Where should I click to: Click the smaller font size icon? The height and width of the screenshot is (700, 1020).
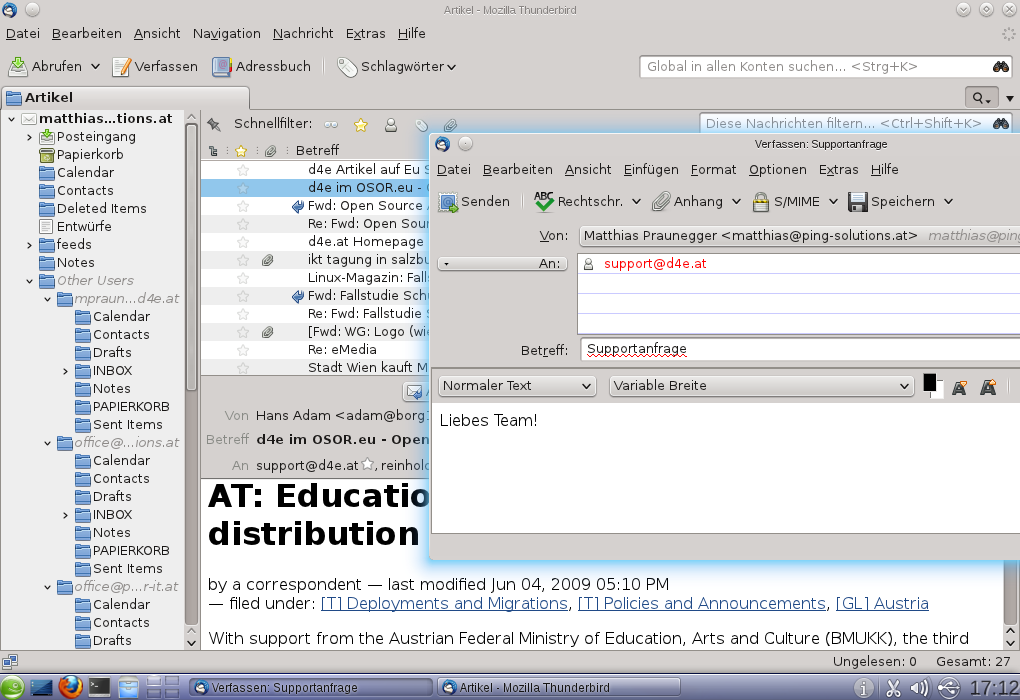[959, 388]
